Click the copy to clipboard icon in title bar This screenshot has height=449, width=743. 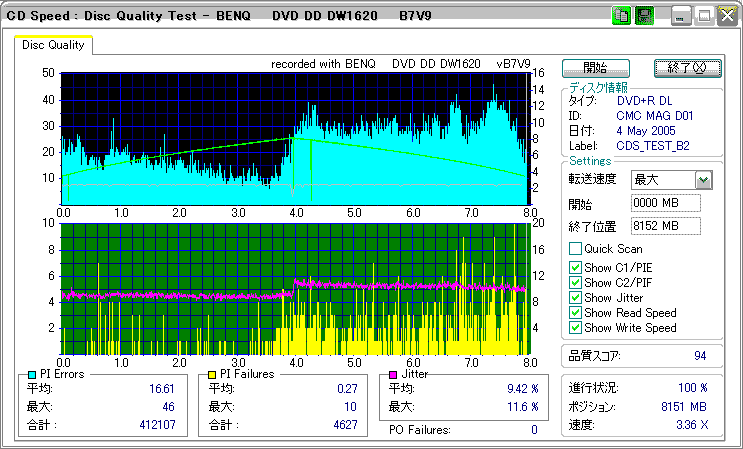click(x=622, y=16)
